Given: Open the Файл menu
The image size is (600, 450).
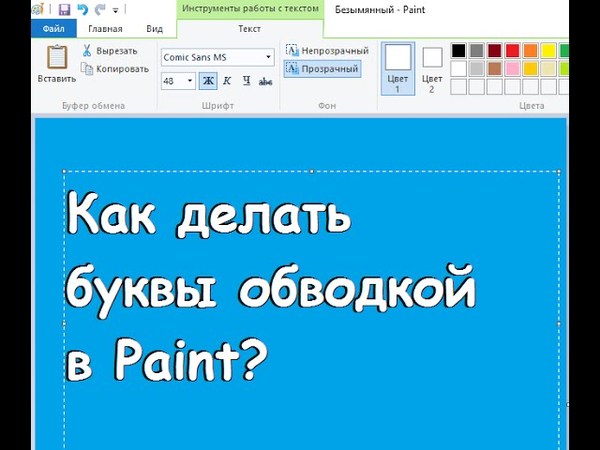Looking at the screenshot, I should click(54, 29).
